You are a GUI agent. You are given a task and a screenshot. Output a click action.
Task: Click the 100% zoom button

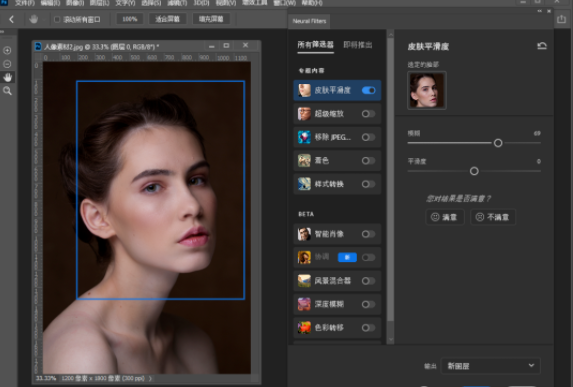coord(129,19)
